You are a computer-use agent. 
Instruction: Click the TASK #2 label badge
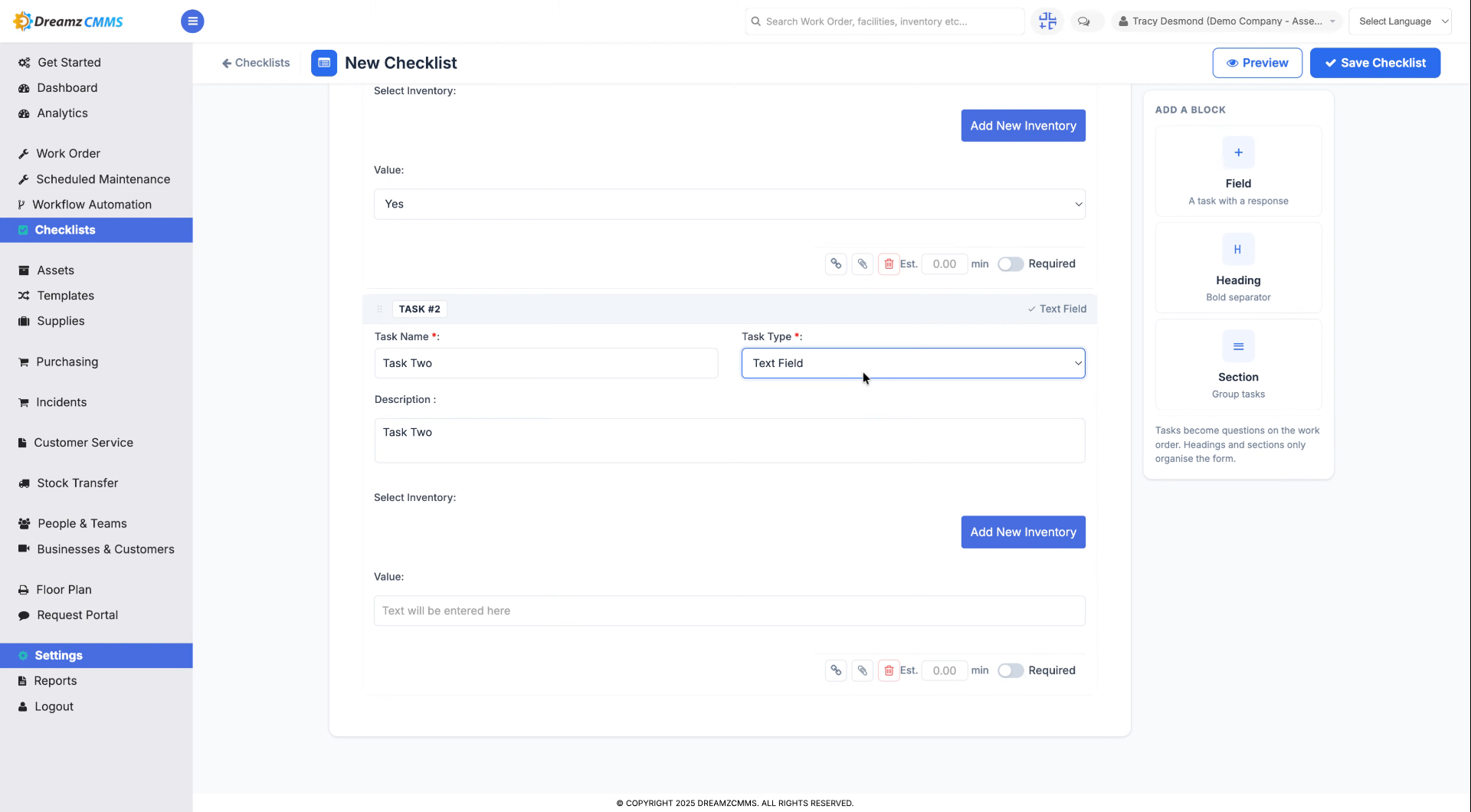(x=419, y=309)
